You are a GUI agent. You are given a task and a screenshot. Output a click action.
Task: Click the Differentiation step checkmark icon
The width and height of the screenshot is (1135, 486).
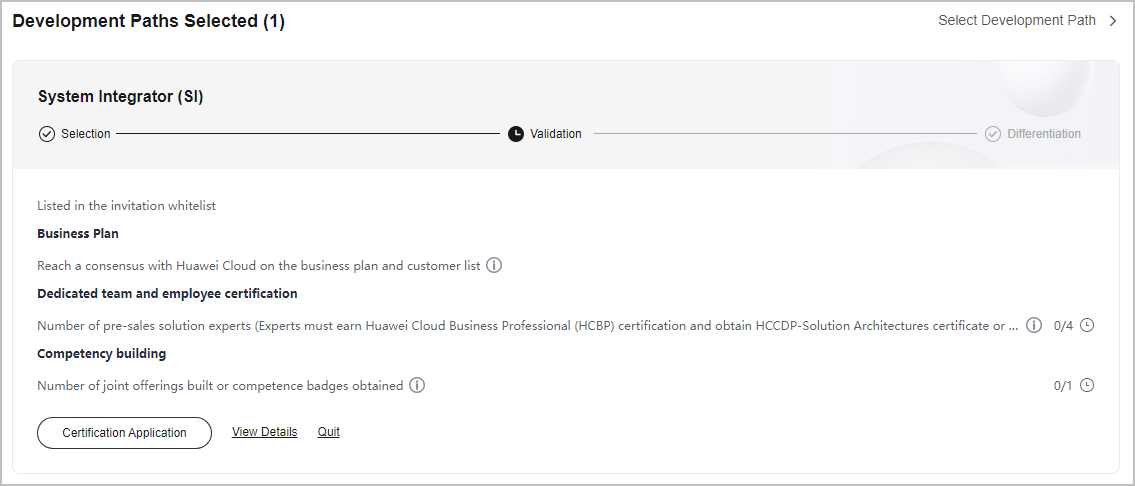(992, 134)
